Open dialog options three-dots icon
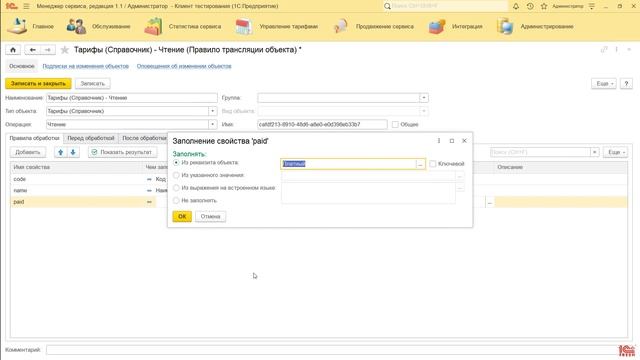Image resolution: width=640 pixels, height=360 pixels. pyautogui.click(x=439, y=140)
